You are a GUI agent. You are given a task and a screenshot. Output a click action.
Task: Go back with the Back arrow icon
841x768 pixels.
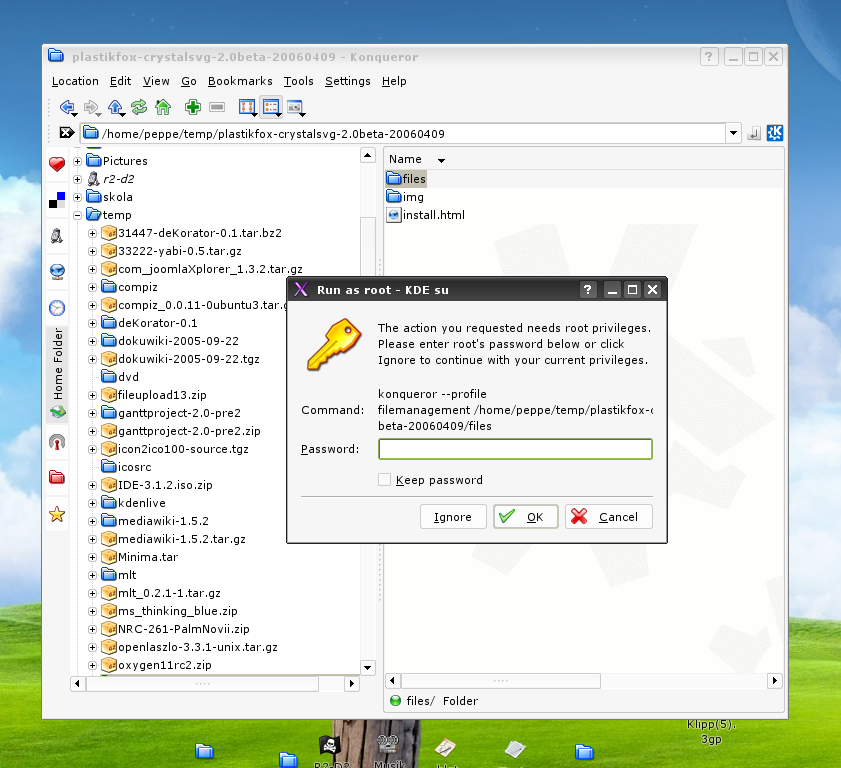tap(67, 107)
